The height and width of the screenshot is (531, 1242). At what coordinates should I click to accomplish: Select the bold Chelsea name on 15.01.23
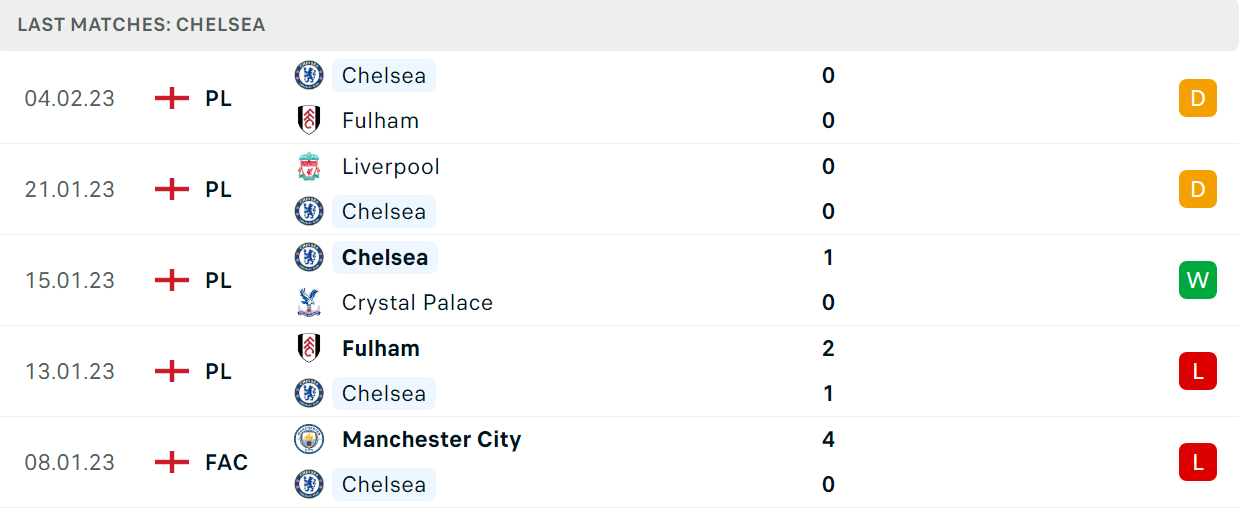[x=385, y=258]
